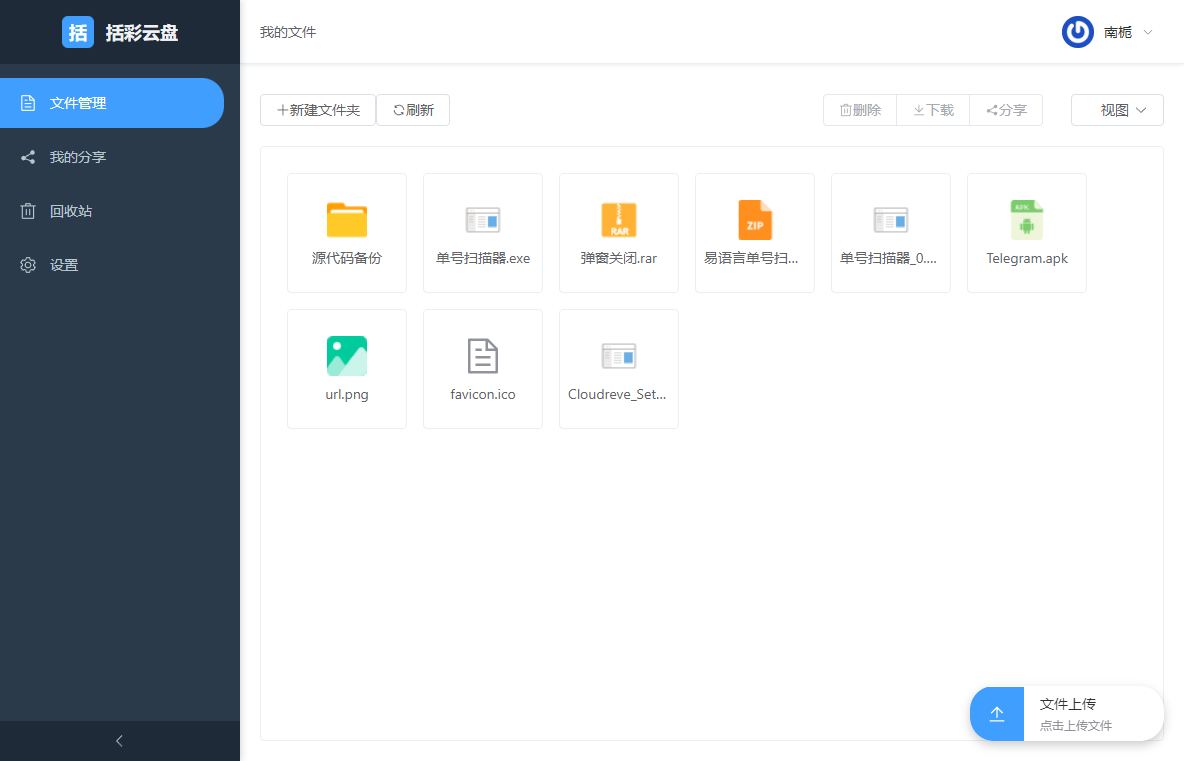Select the Cloudreve_Set file icon
1184x761 pixels.
pos(618,355)
